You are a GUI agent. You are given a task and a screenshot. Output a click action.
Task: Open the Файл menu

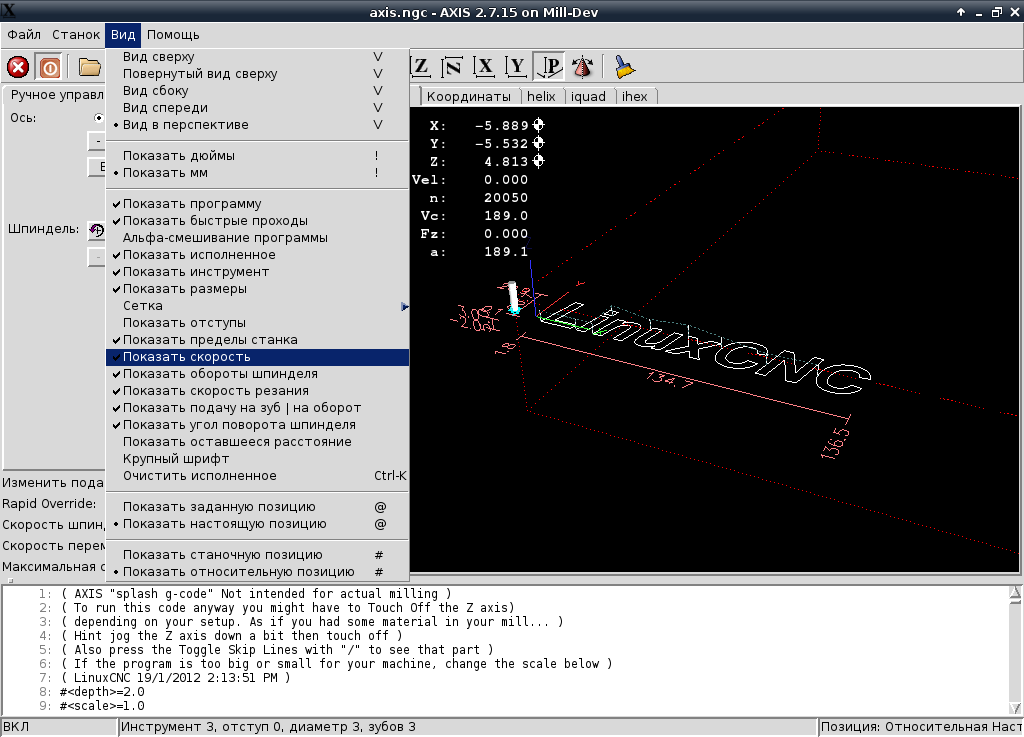pyautogui.click(x=24, y=35)
